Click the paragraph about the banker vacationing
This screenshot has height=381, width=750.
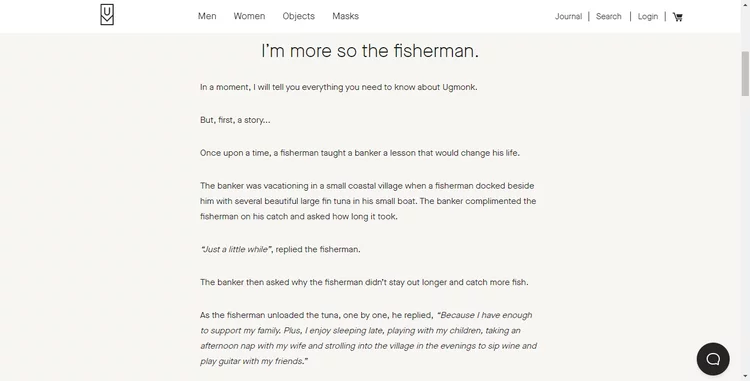point(368,201)
